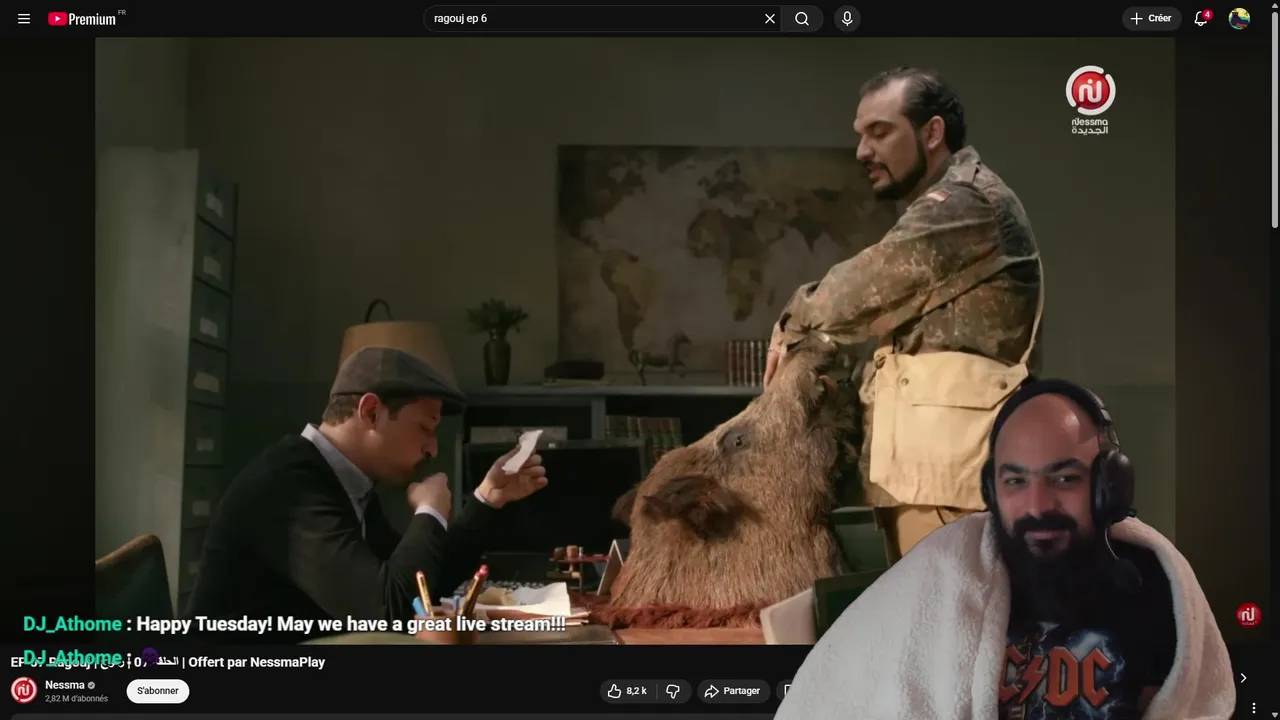
Task: Click the round Nessma badge at bottom right
Action: [1248, 615]
